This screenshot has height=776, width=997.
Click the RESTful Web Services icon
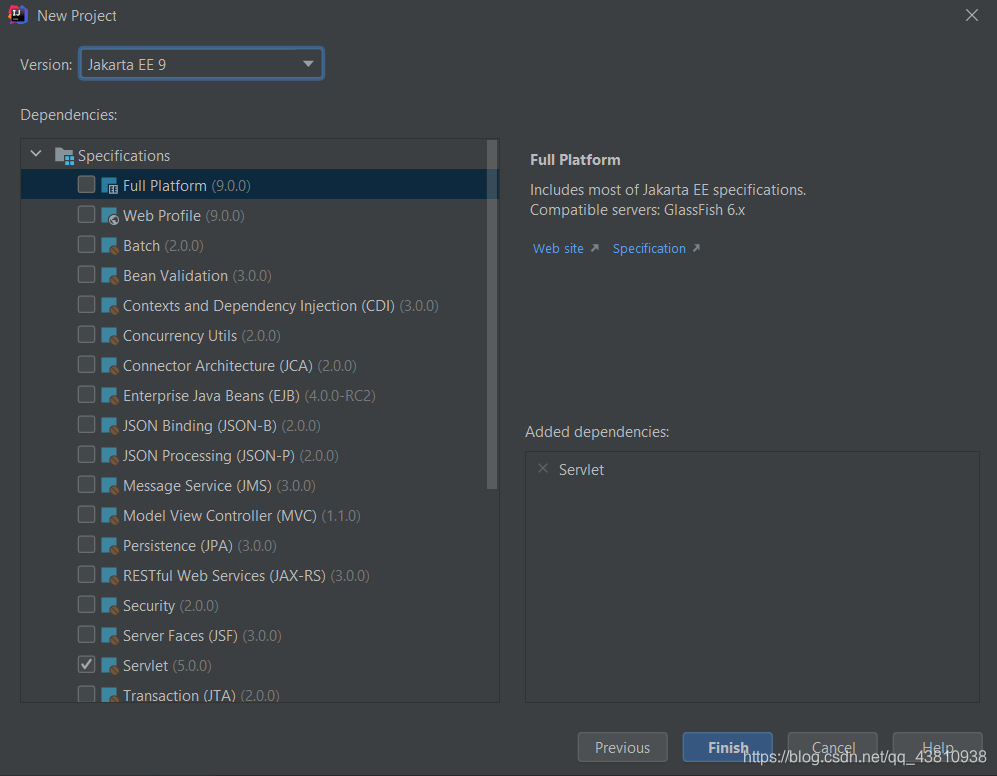point(109,576)
